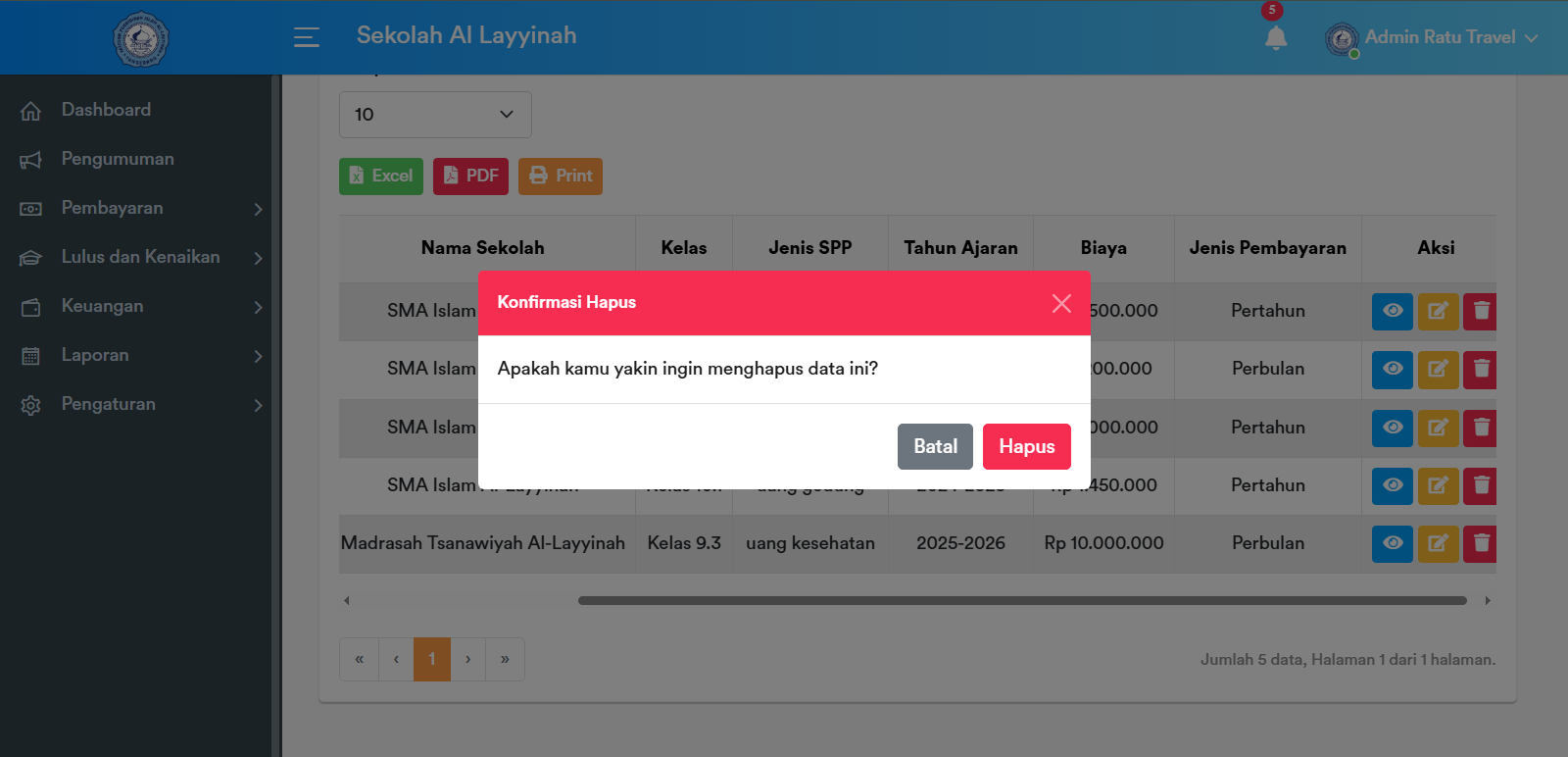Delete the SMA Islam Perbulan row

(1481, 369)
